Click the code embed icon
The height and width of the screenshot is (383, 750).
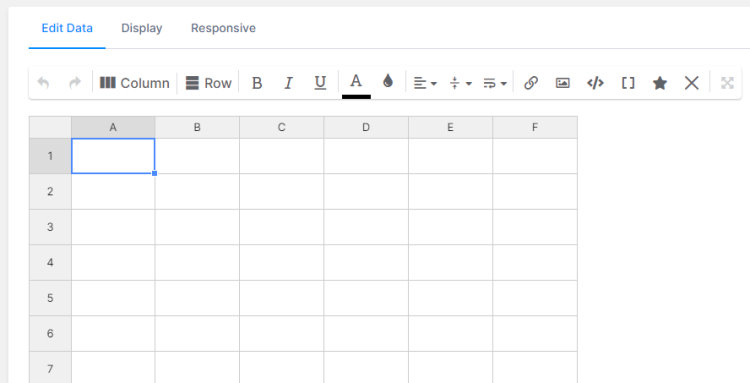595,83
